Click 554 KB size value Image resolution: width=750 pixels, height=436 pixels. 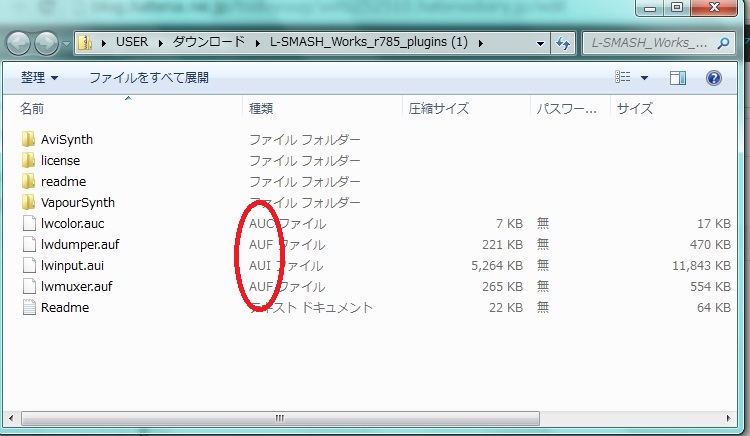[710, 287]
